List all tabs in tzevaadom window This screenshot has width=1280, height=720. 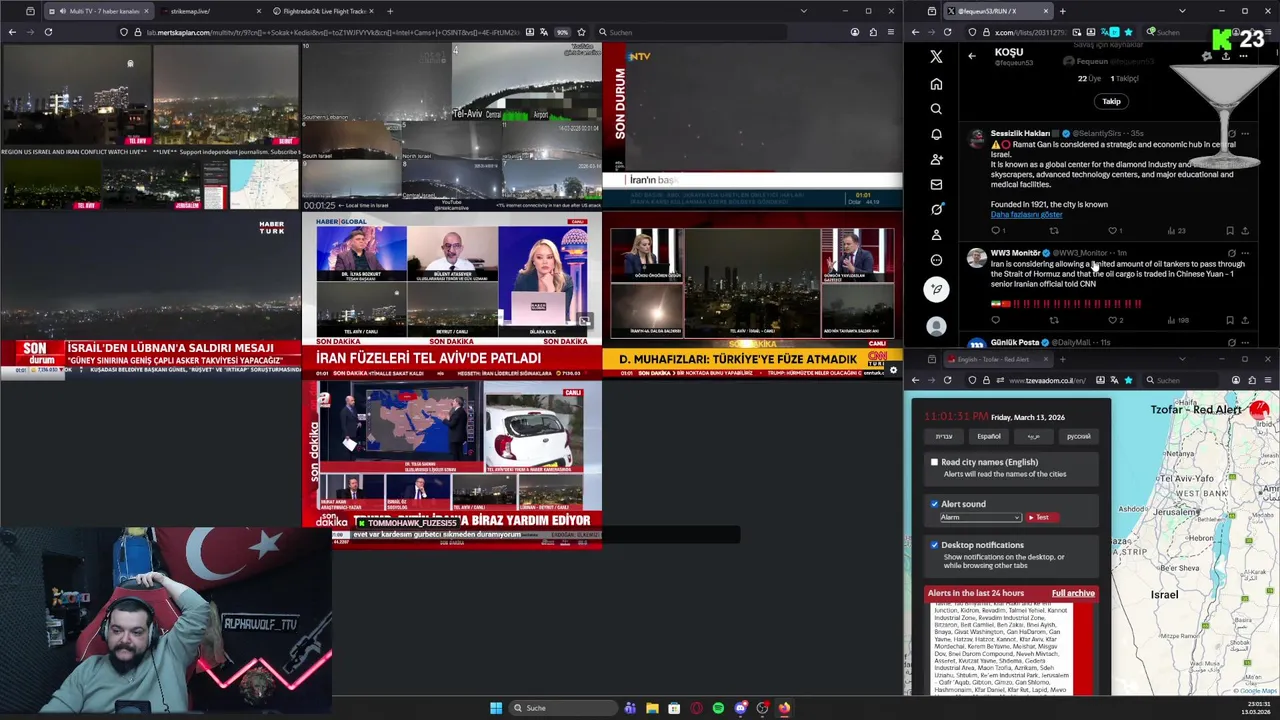[x=1182, y=359]
